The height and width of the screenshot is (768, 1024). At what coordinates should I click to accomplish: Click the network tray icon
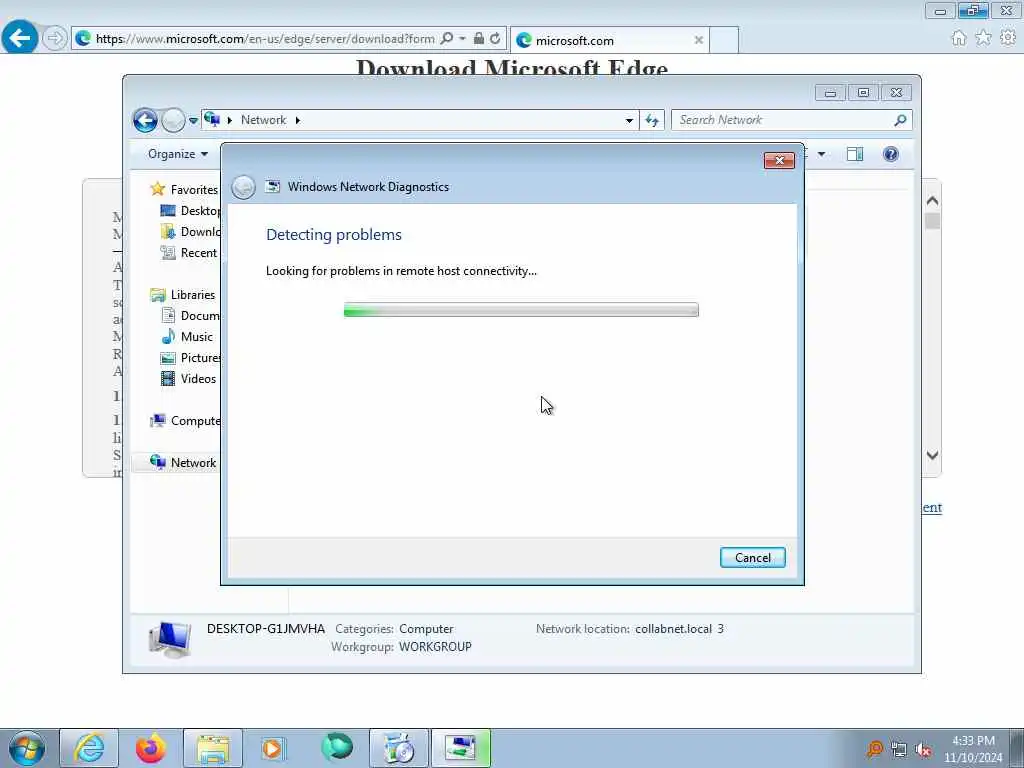point(899,750)
